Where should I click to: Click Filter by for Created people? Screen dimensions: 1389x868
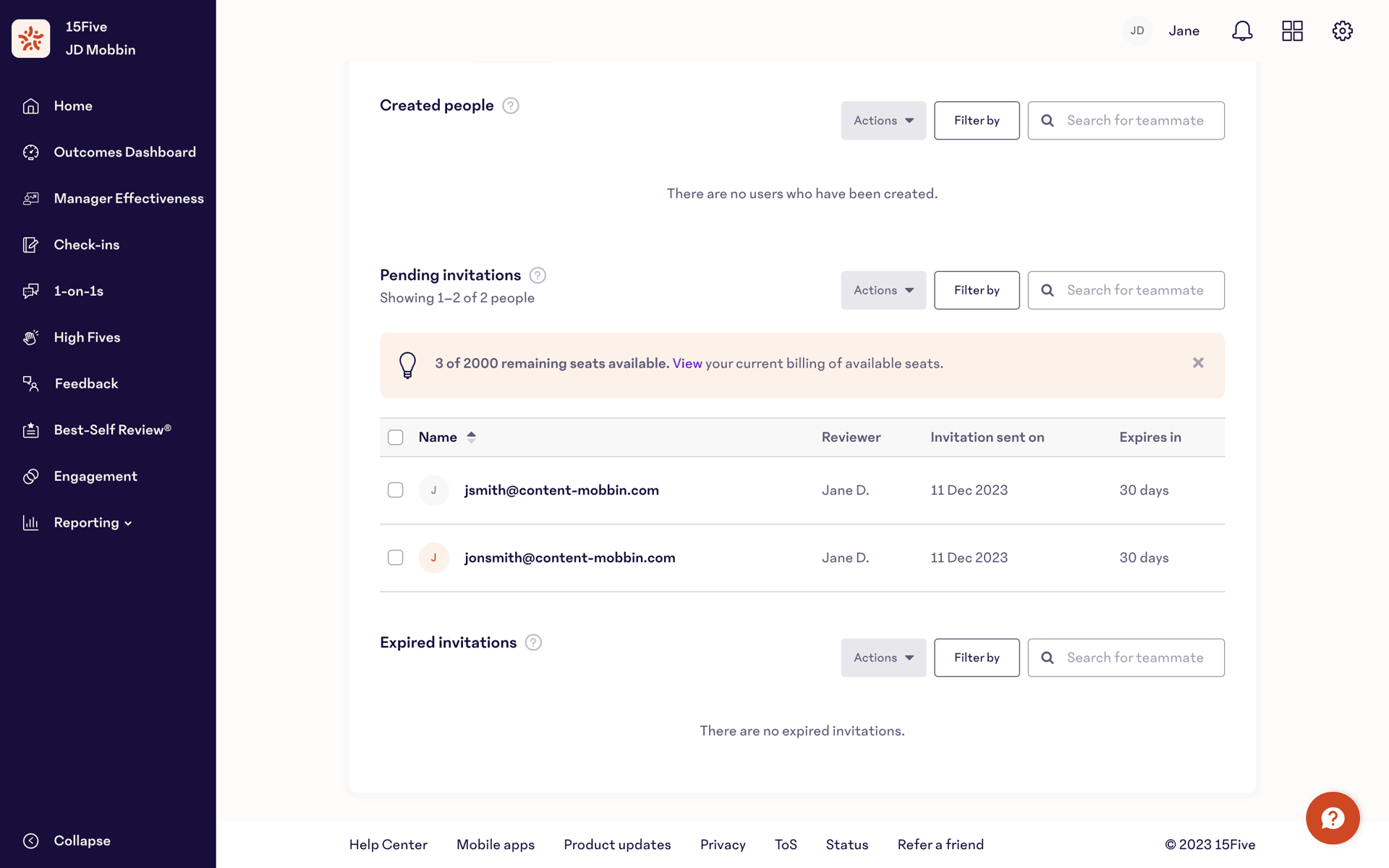point(977,121)
